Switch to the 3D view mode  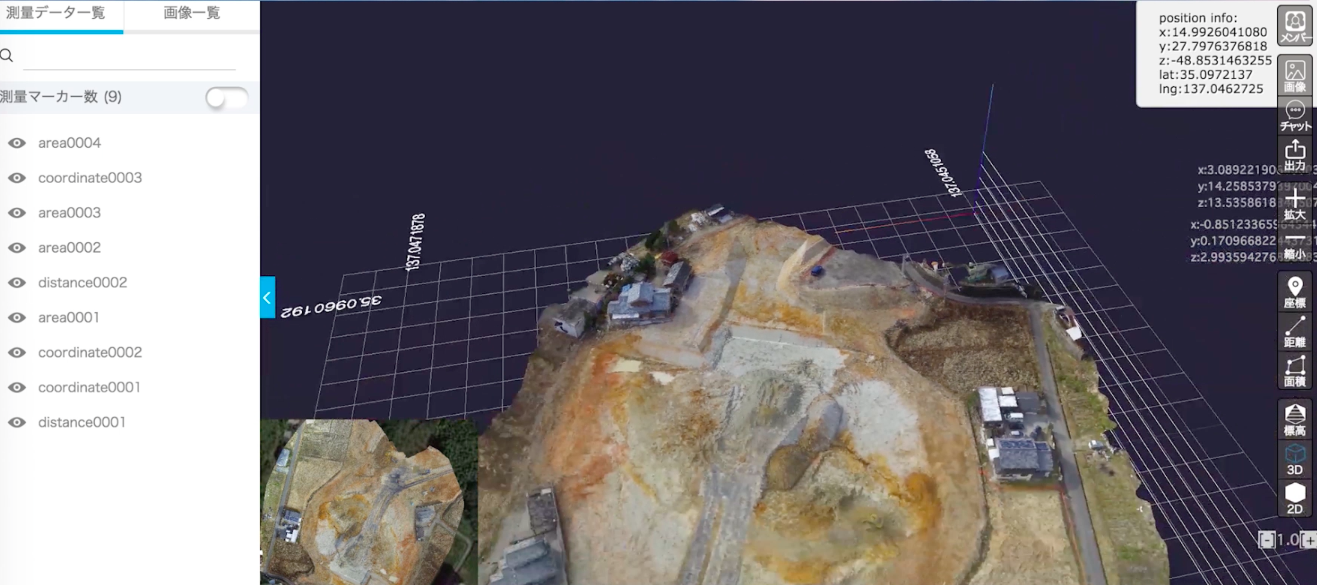(x=1295, y=460)
